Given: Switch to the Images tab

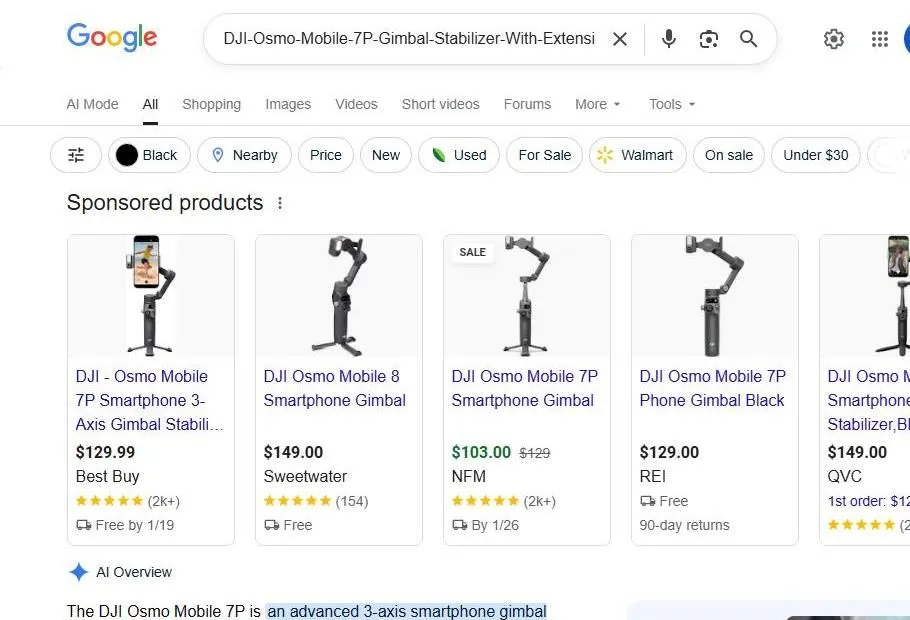Looking at the screenshot, I should click(288, 104).
